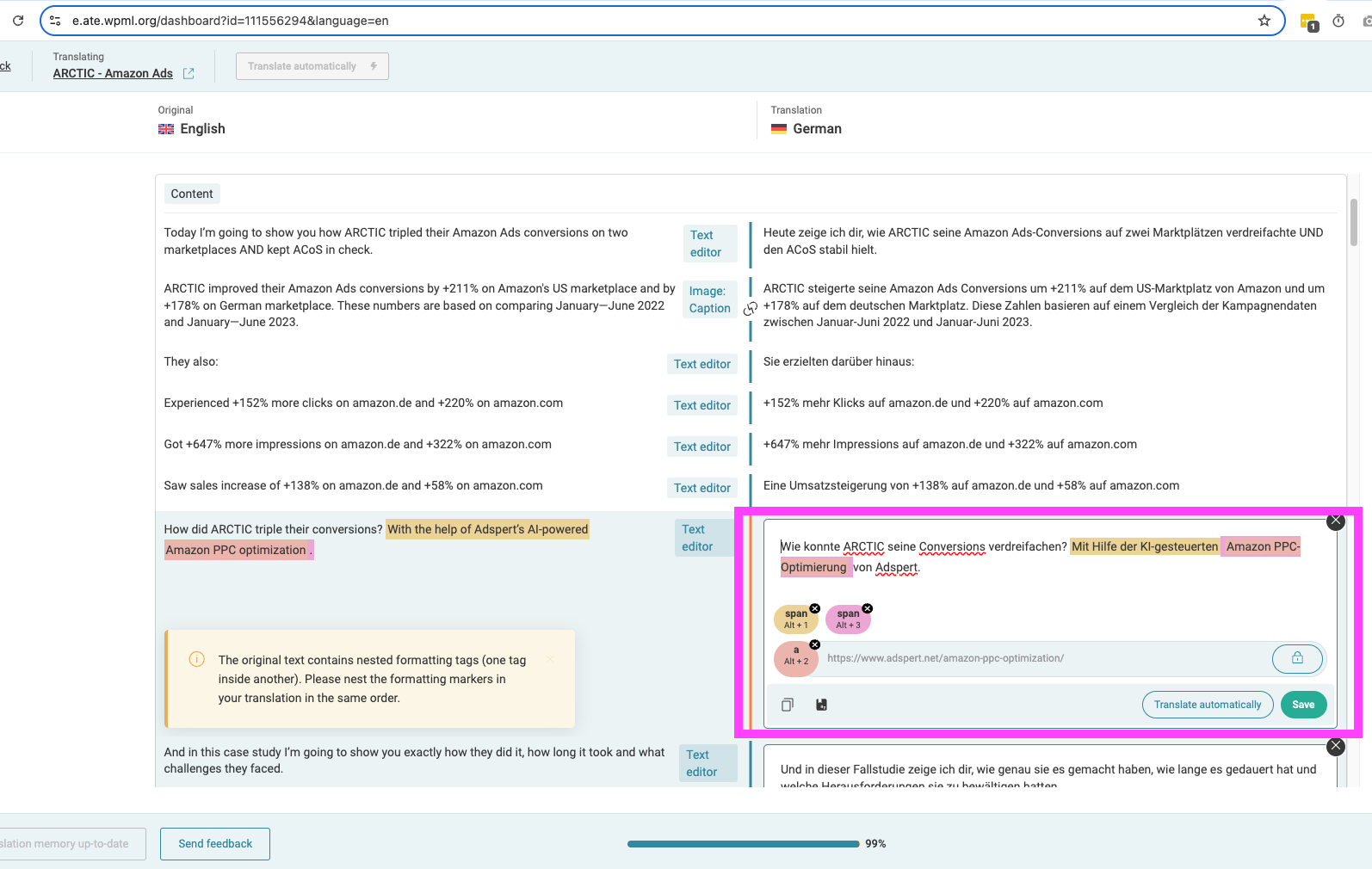The width and height of the screenshot is (1372, 869).
Task: Click original text 'They also:'
Action: coord(191,361)
